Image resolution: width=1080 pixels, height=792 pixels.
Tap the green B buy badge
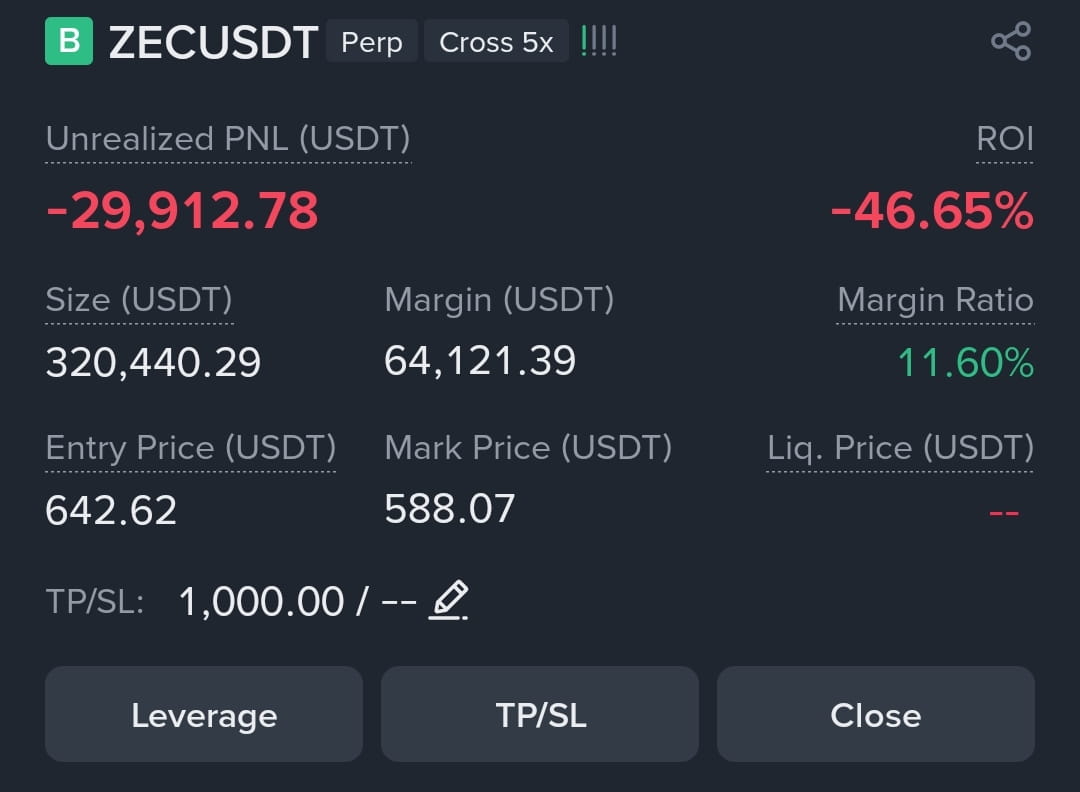point(69,41)
